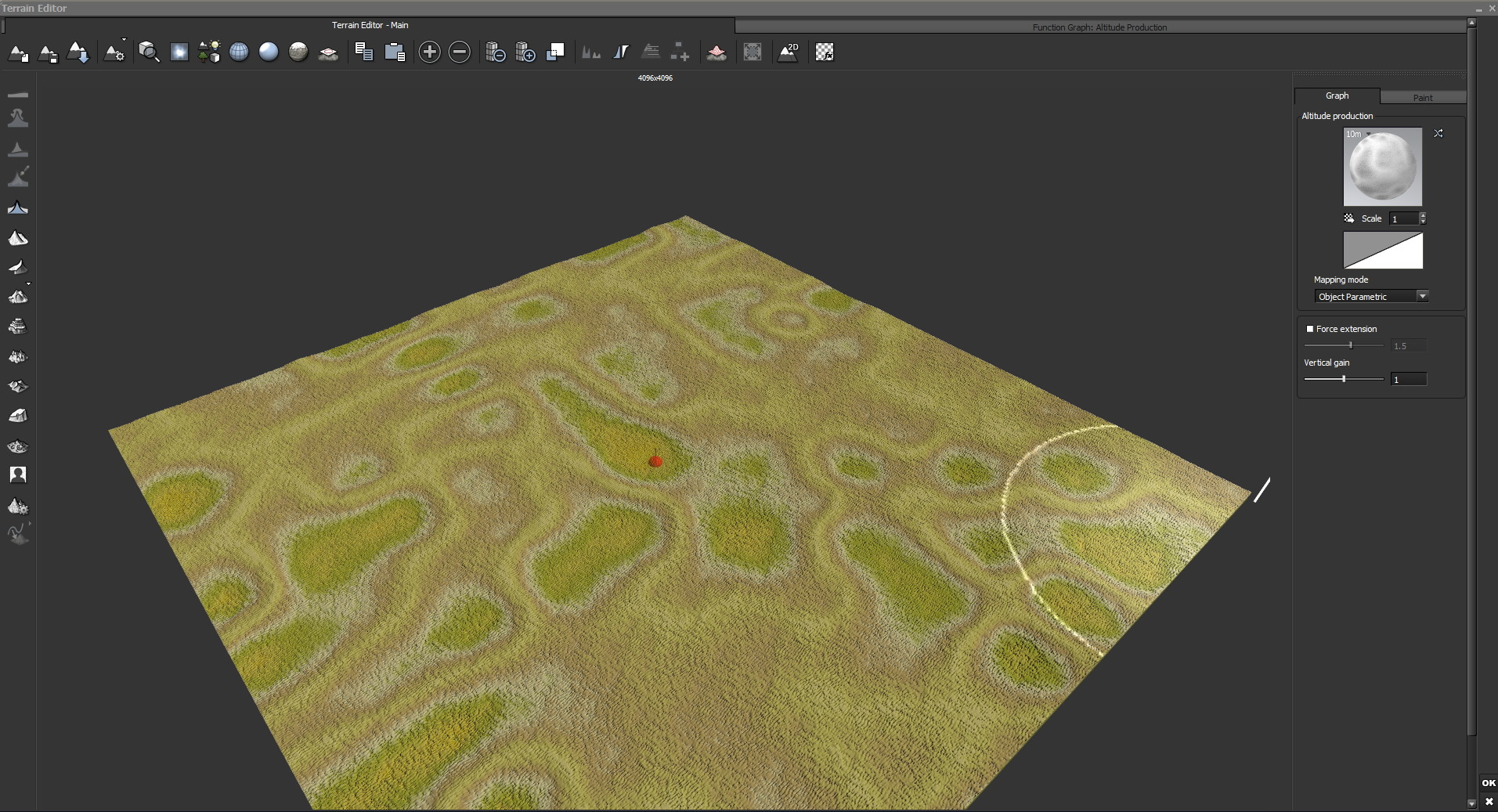Viewport: 1498px width, 812px height.
Task: Select the Terrain Editor - Main tab
Action: coord(370,25)
